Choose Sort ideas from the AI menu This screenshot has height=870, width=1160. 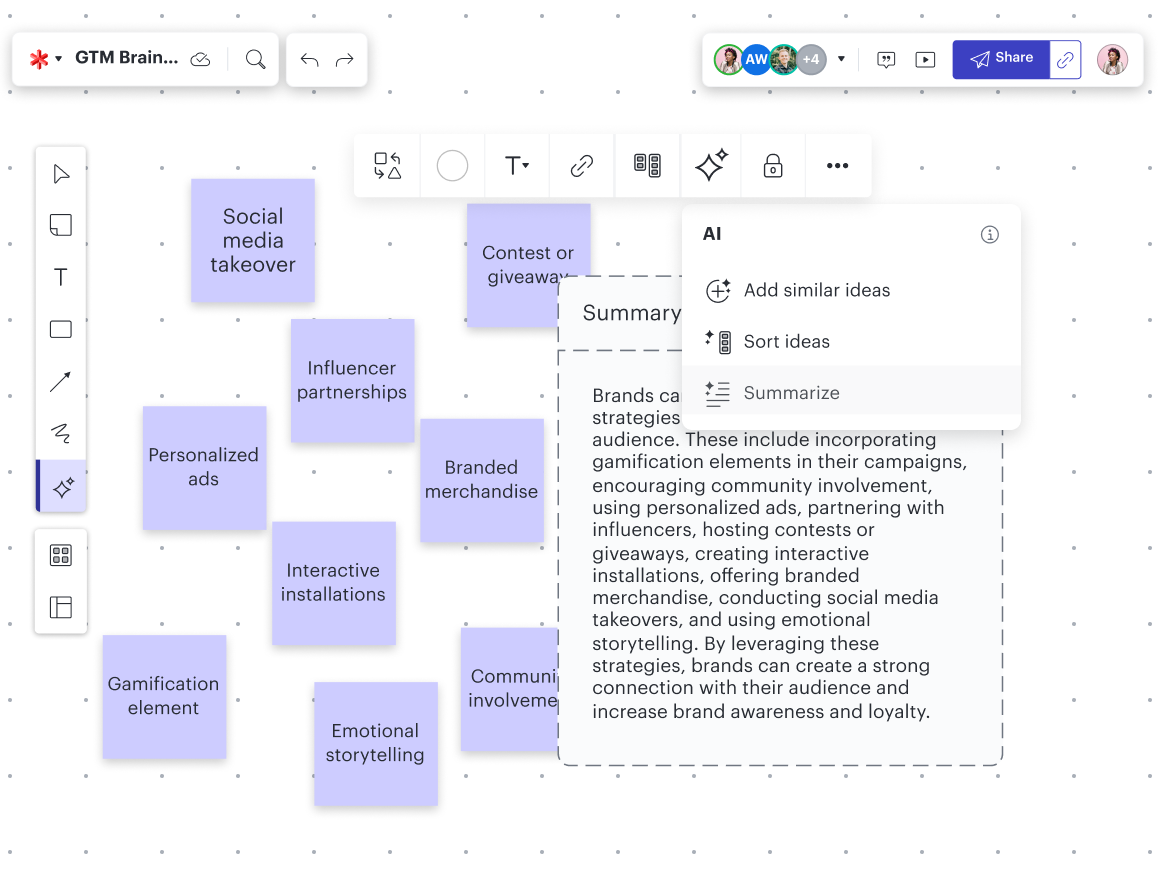pos(786,341)
